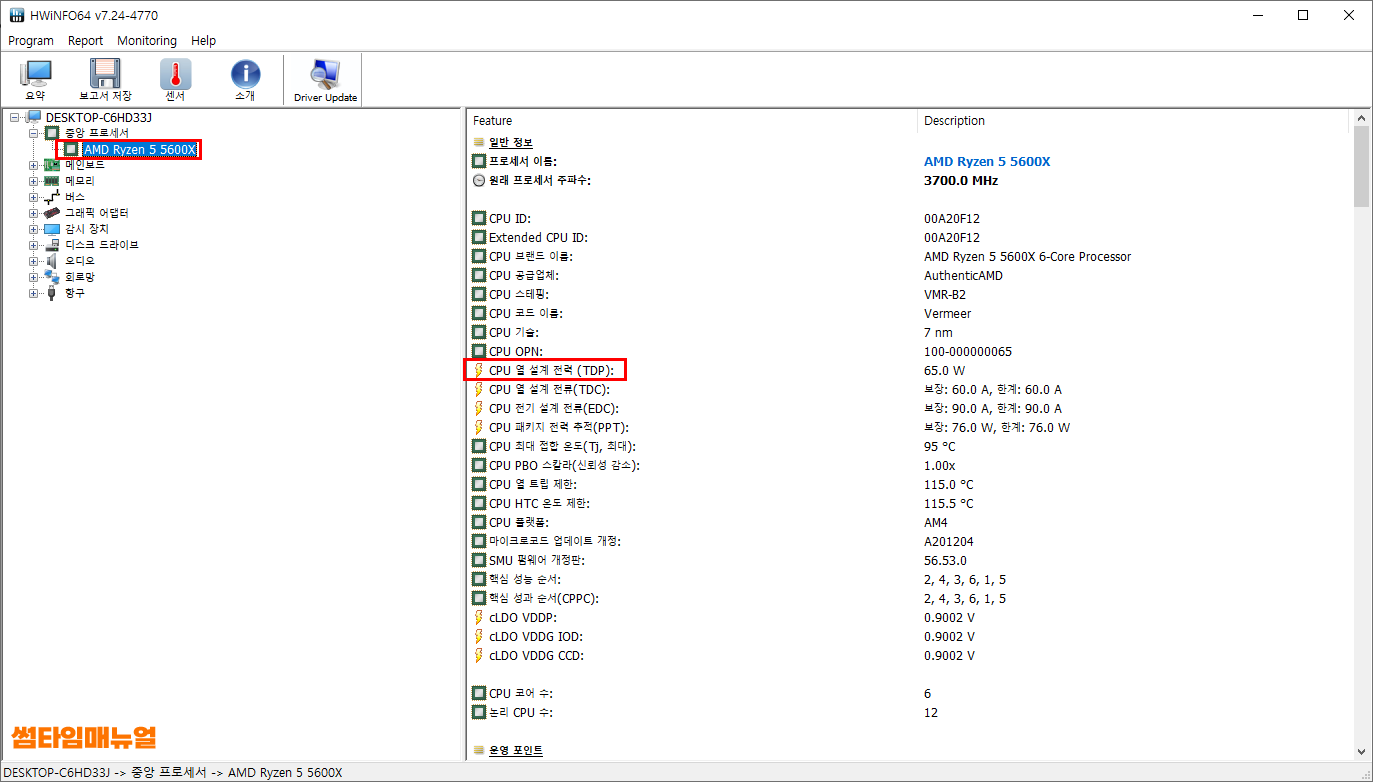Click the network icon beside 회로망
The width and height of the screenshot is (1373, 782).
(51, 277)
